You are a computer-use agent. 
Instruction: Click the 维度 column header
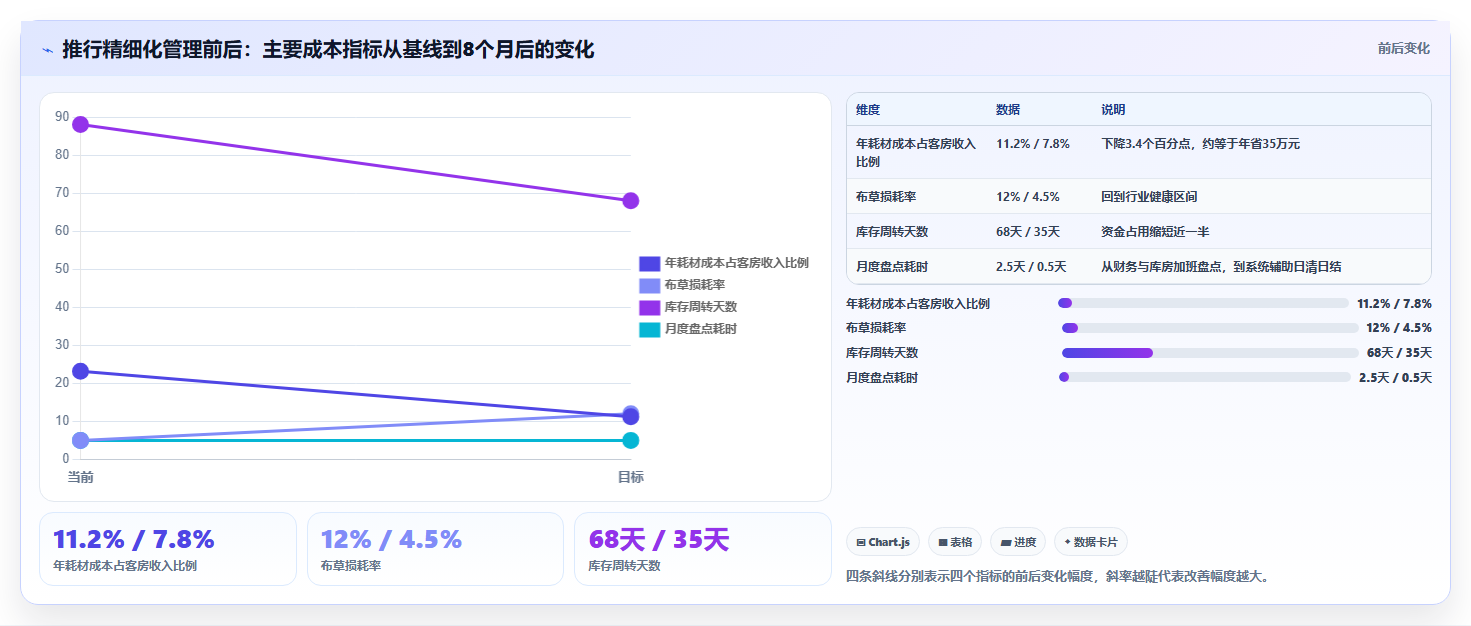[x=868, y=110]
